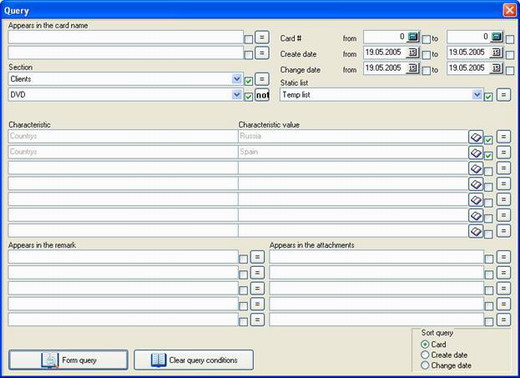Enable Card # to checkbox
520x378 pixels.
(x=510, y=39)
